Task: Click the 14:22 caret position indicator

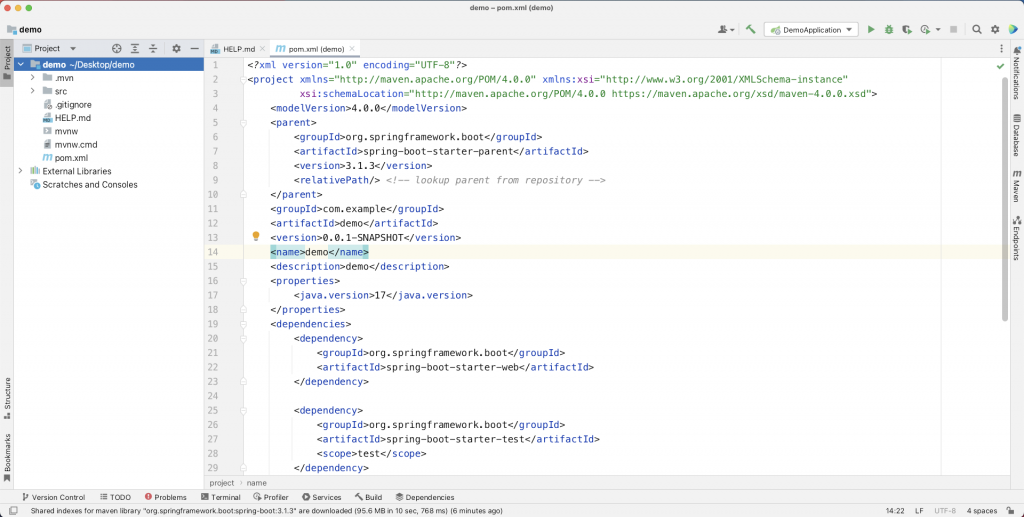Action: [895, 510]
